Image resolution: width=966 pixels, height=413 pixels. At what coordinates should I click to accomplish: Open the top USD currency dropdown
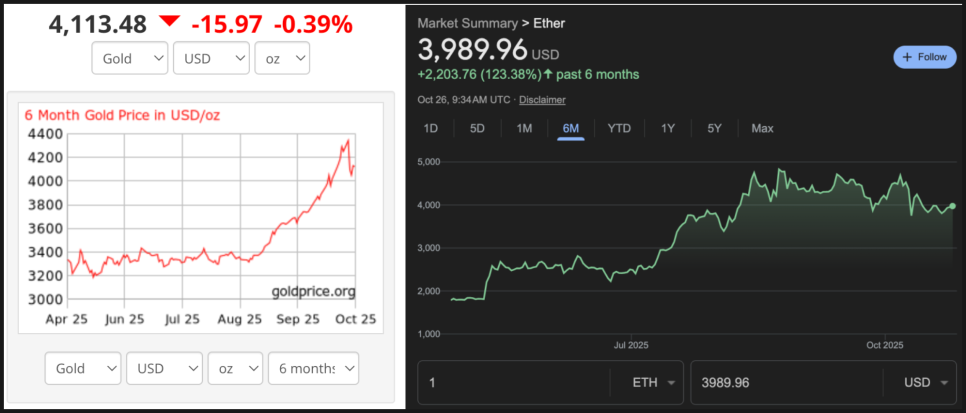click(x=211, y=59)
